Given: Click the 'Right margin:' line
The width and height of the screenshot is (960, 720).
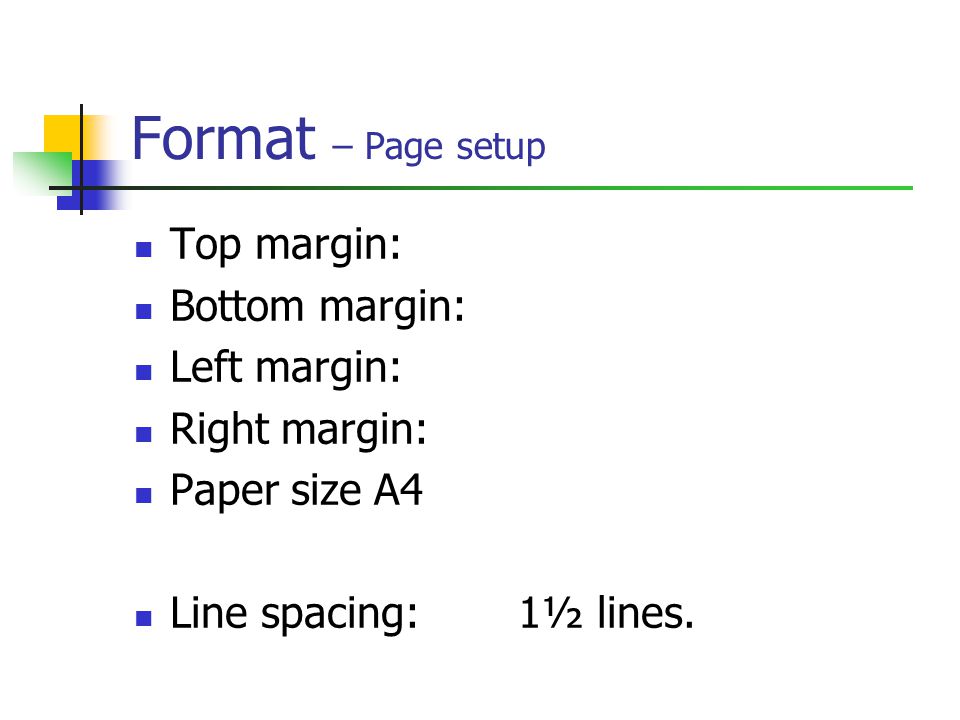Looking at the screenshot, I should click(298, 429).
